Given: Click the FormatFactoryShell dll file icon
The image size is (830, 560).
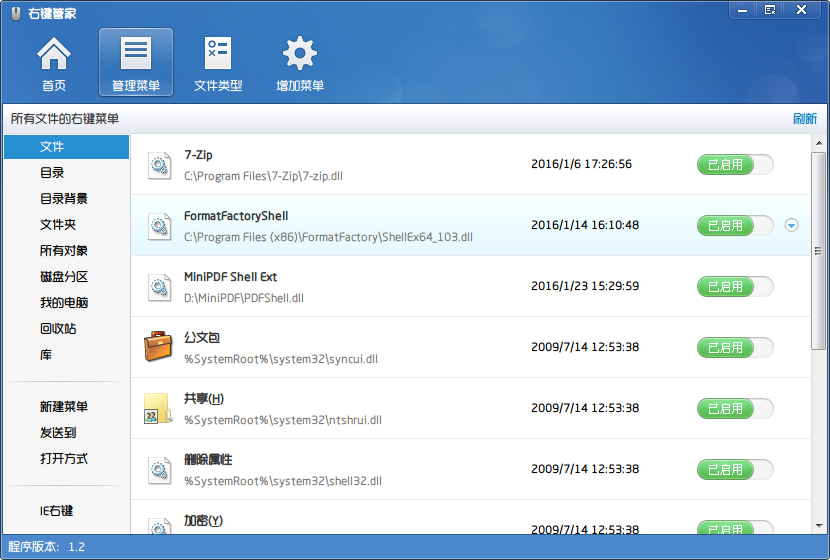Looking at the screenshot, I should pyautogui.click(x=159, y=226).
